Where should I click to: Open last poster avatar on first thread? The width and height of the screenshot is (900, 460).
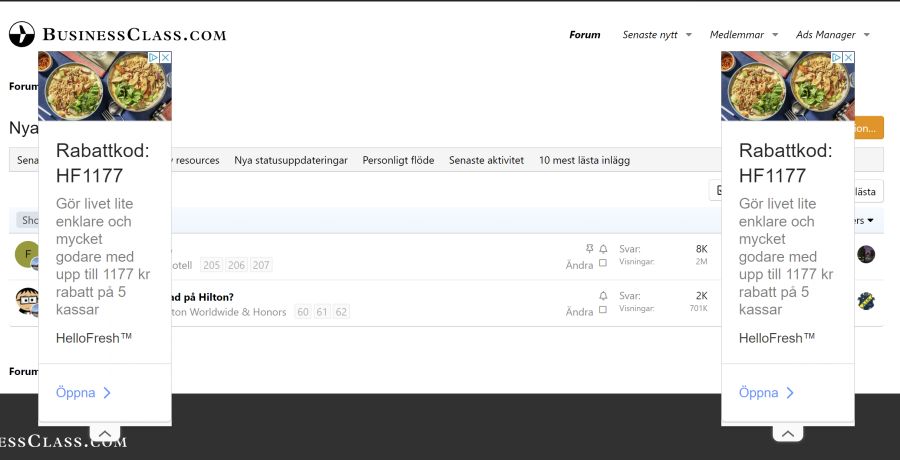[x=866, y=254]
